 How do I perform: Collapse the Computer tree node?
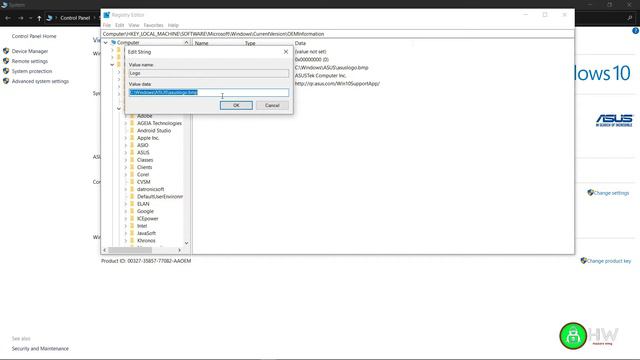106,42
